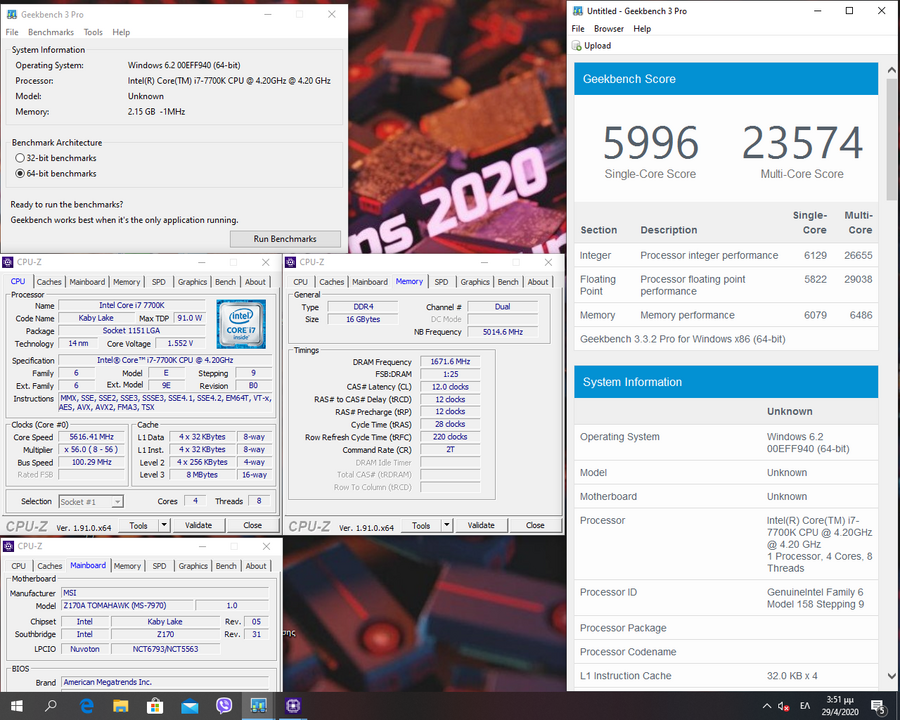The height and width of the screenshot is (720, 900).
Task: Expand Tools dropdown arrow in CPU-Z processor window
Action: [x=164, y=525]
